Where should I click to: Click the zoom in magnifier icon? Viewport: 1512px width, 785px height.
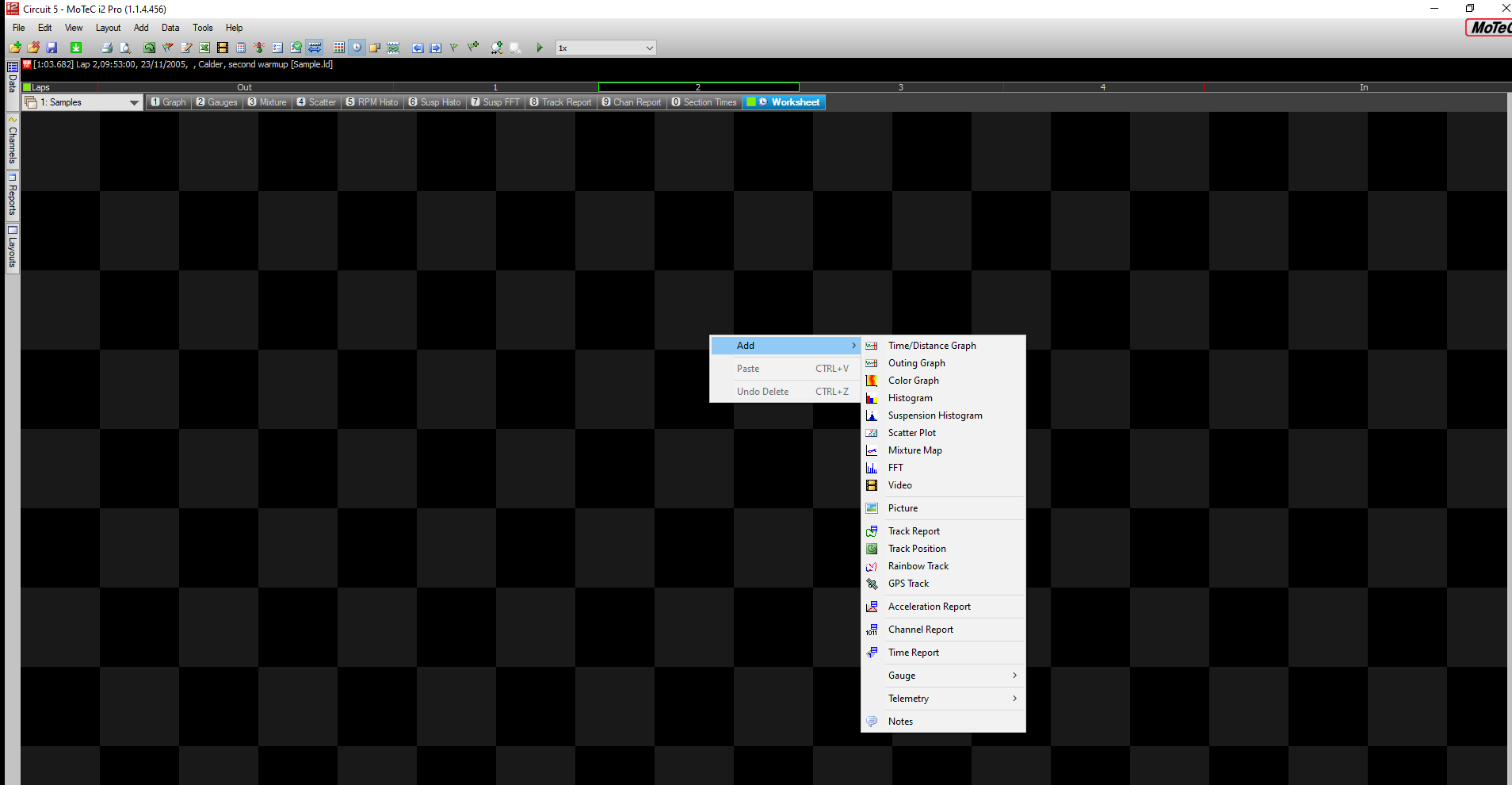[497, 48]
